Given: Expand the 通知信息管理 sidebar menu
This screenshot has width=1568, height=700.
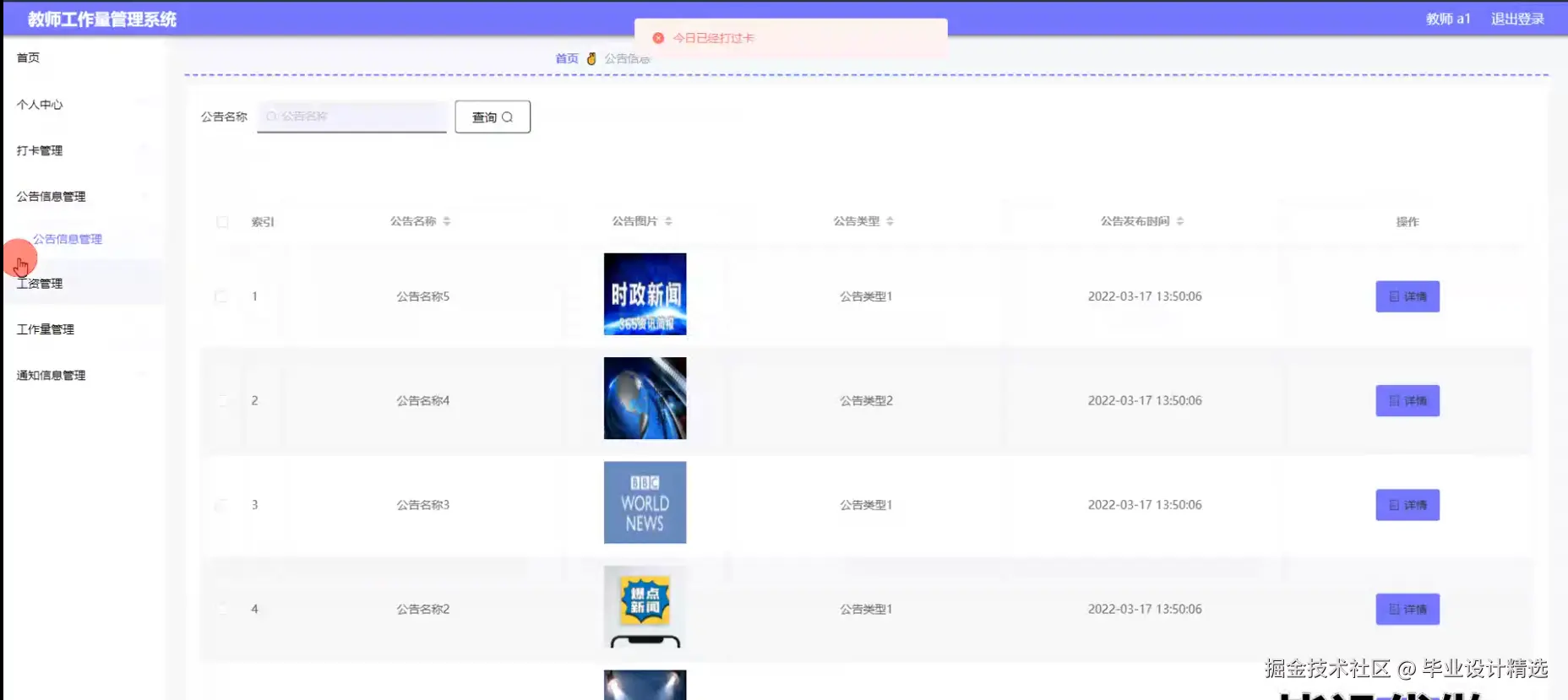Looking at the screenshot, I should [82, 376].
